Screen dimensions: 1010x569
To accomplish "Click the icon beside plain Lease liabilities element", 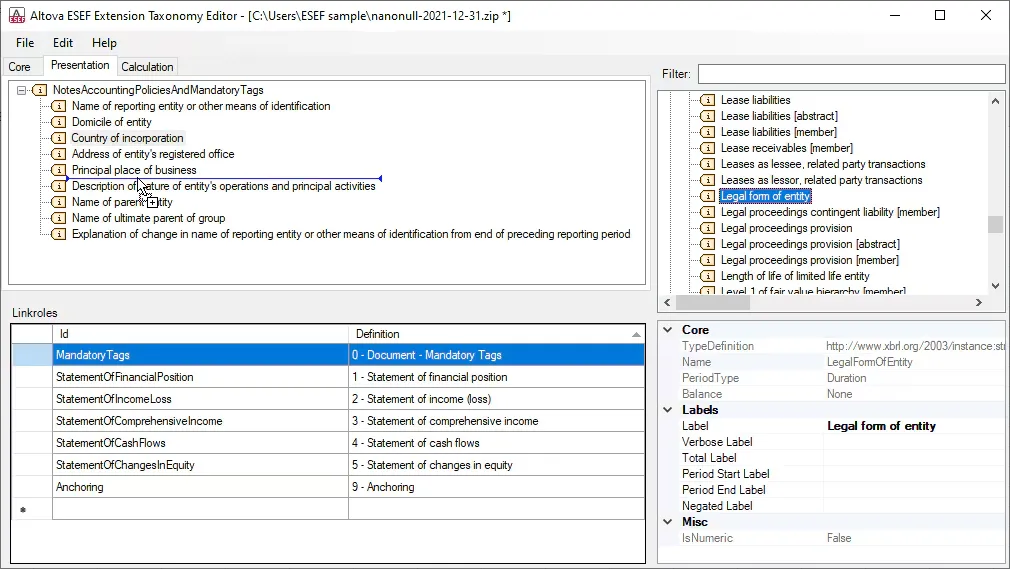I will tap(707, 100).
